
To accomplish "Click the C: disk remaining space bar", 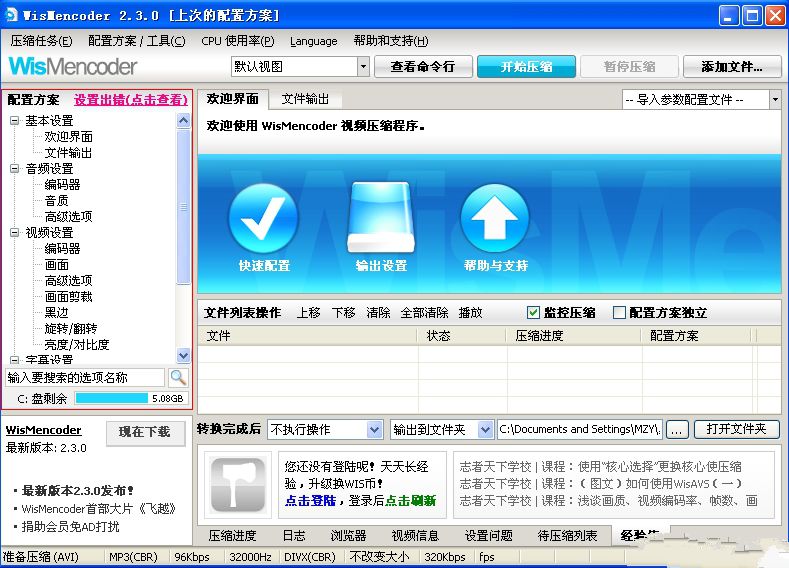I will coord(132,398).
